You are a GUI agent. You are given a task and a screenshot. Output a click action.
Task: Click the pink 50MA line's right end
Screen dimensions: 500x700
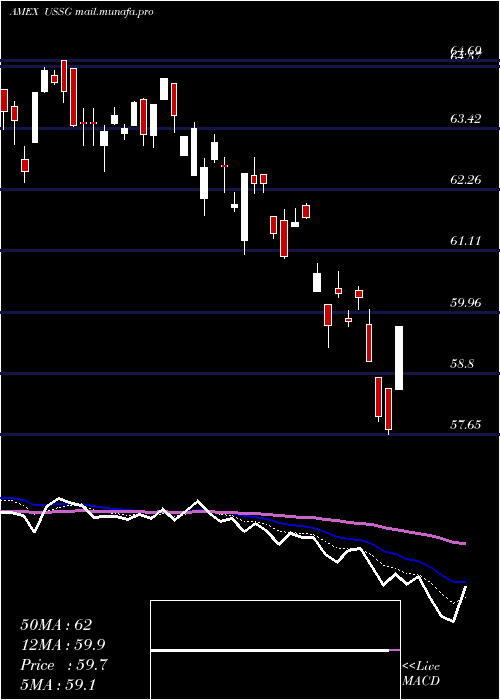[464, 543]
